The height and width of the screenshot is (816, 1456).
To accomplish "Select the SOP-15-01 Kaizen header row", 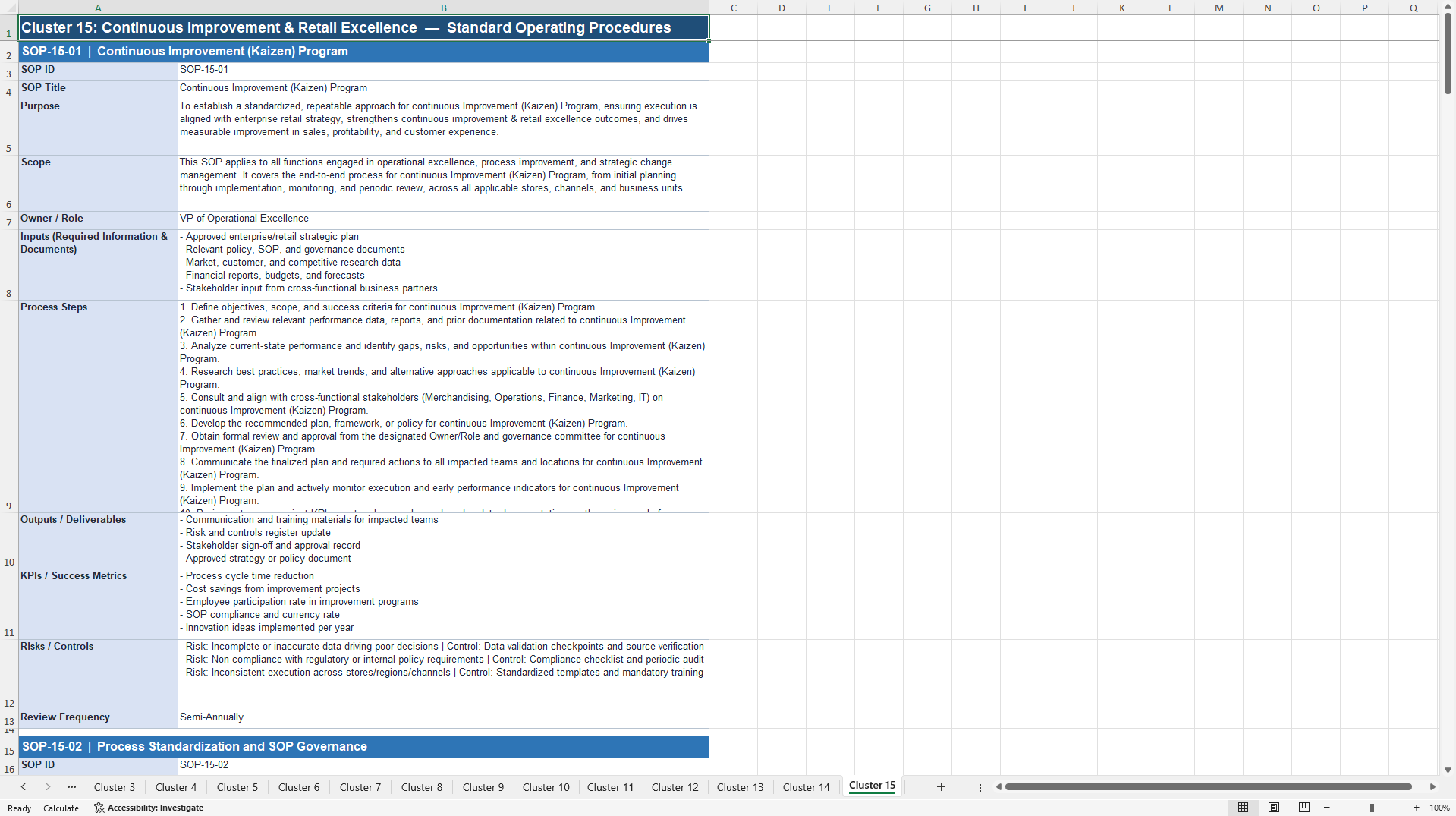I will 363,52.
